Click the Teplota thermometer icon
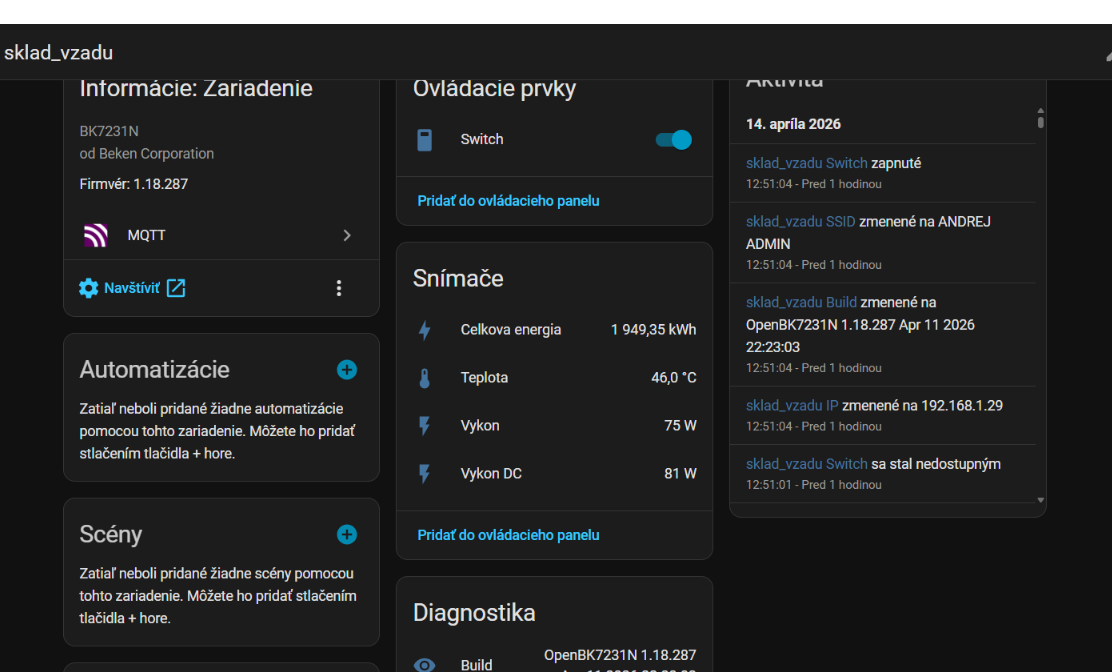This screenshot has width=1112, height=672. coord(424,378)
